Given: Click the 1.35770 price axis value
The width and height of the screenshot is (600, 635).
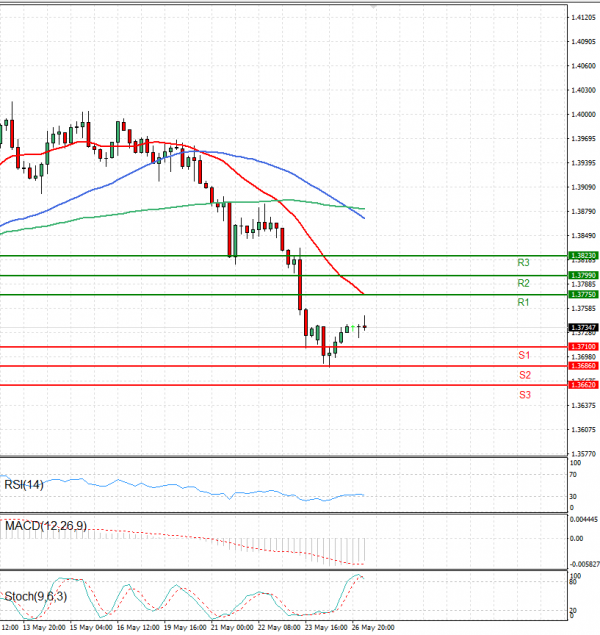Looking at the screenshot, I should click(x=583, y=454).
